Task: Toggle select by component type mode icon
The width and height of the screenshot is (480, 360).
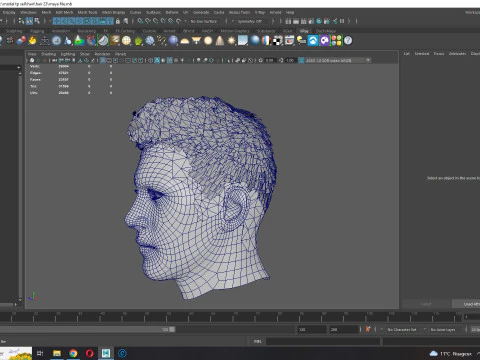Action: point(37,21)
